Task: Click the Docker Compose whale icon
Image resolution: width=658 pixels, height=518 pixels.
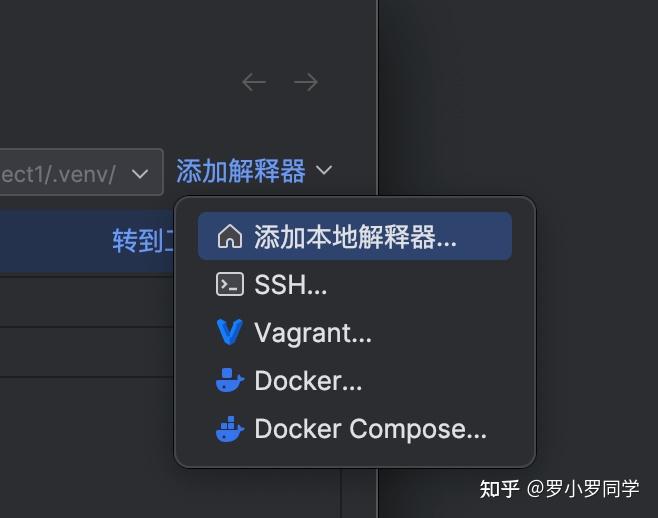Action: pos(230,429)
